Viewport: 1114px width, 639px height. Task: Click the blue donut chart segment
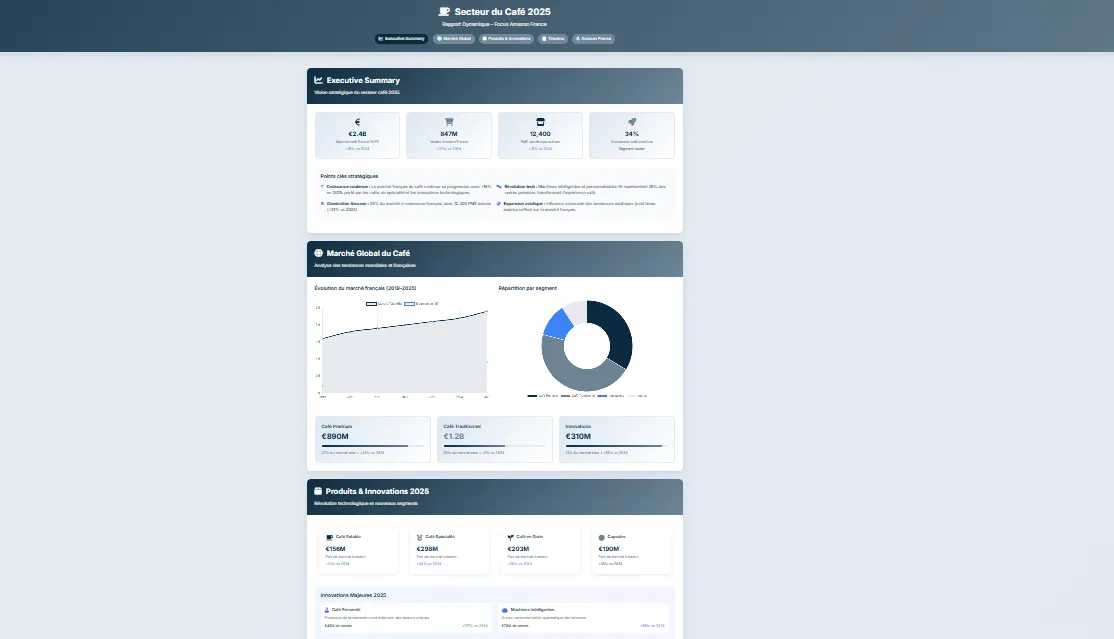[x=560, y=323]
